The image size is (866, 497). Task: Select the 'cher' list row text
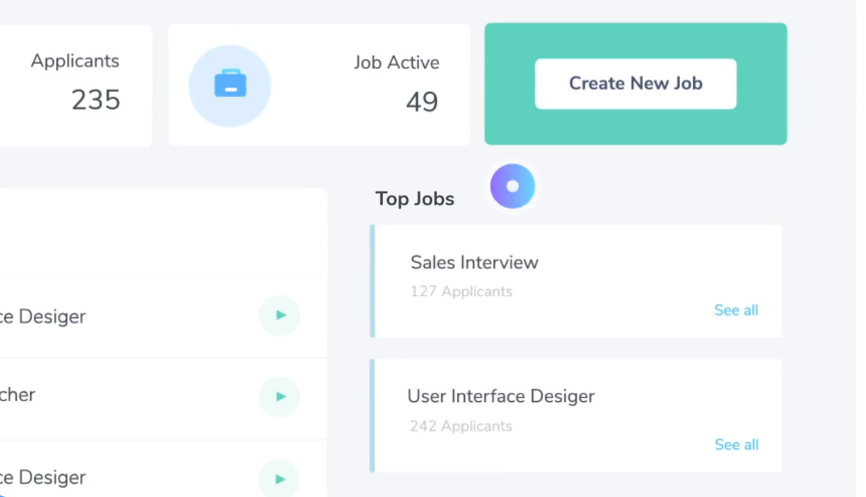pos(18,394)
